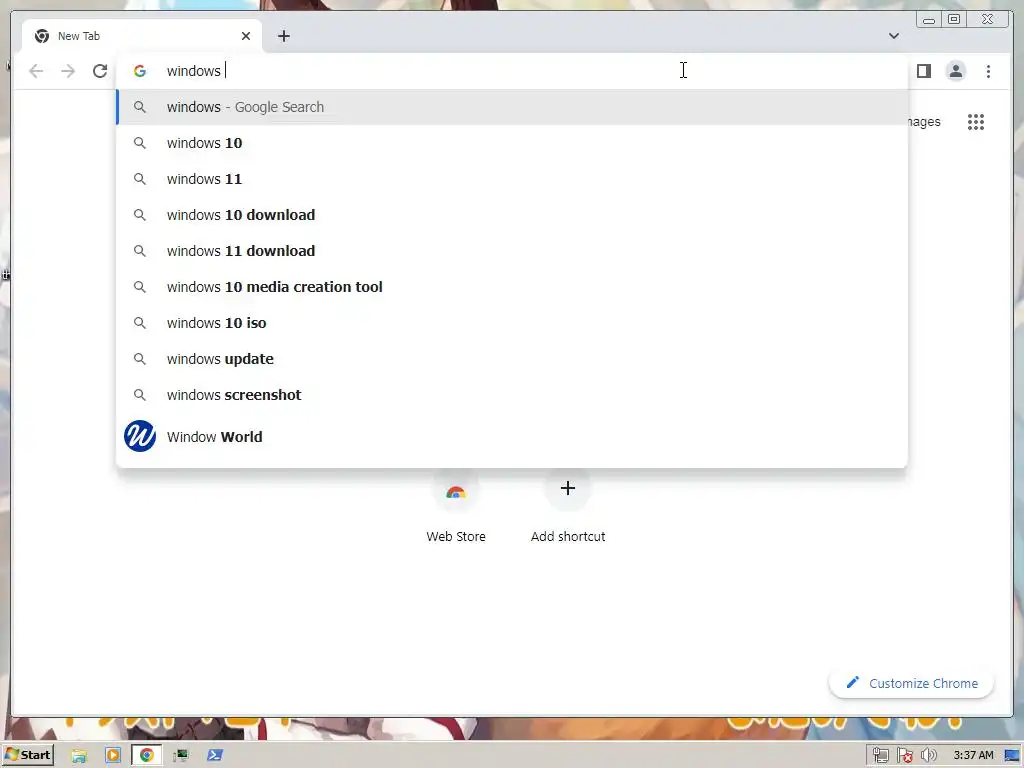Open the Google apps grid
Image resolution: width=1024 pixels, height=768 pixels.
(x=976, y=121)
